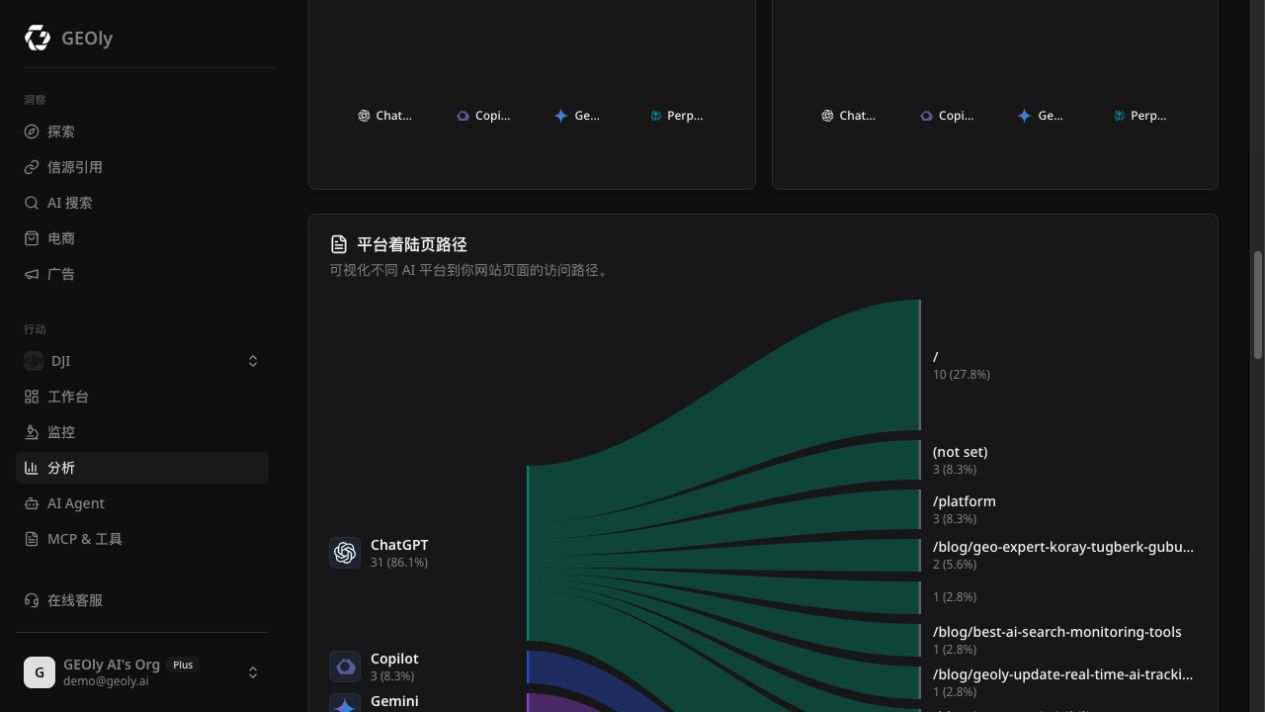
Task: Click the purple Gemini flow band
Action: (560, 702)
